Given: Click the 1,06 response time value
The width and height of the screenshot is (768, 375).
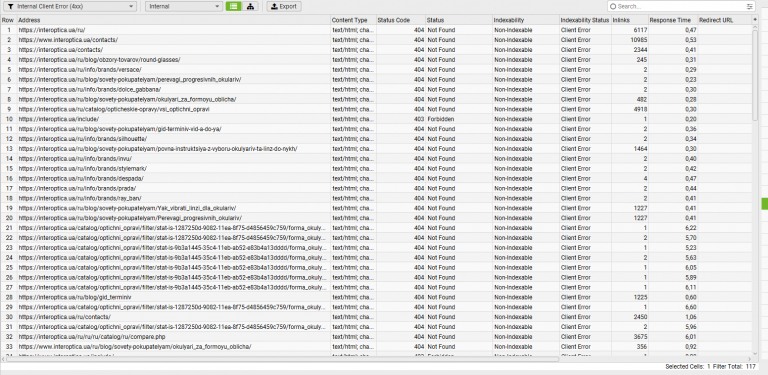Looking at the screenshot, I should (x=691, y=317).
